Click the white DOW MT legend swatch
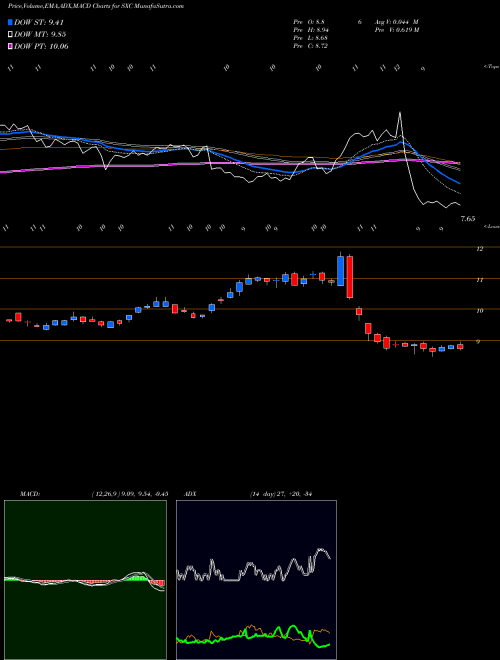500x660 pixels. tap(10, 35)
